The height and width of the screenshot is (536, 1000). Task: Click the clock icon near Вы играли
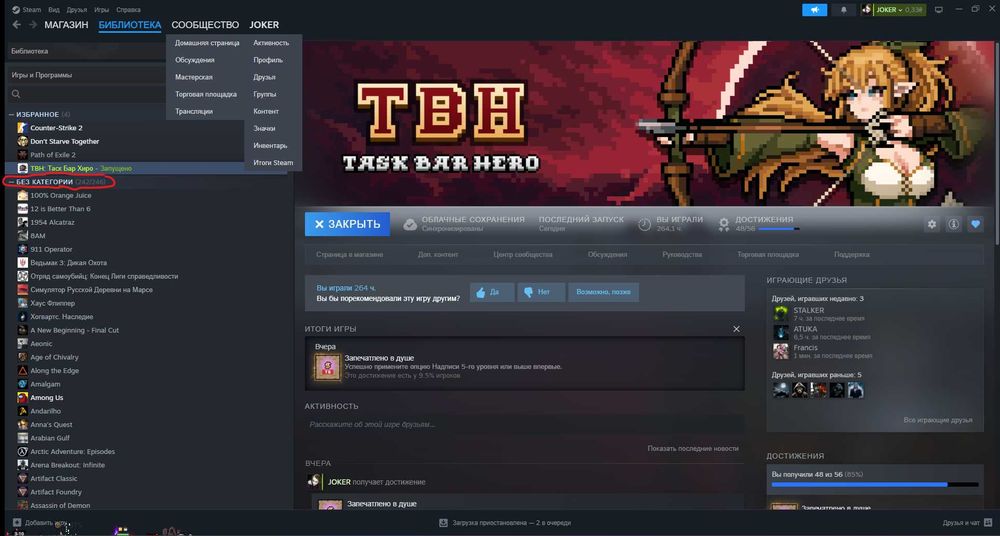pyautogui.click(x=645, y=224)
